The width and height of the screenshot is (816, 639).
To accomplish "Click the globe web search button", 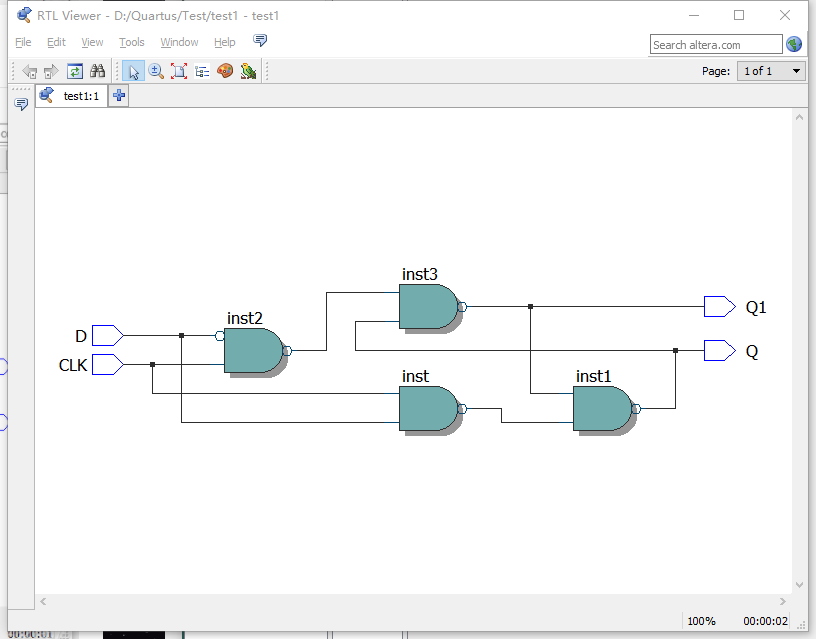I will coord(794,44).
